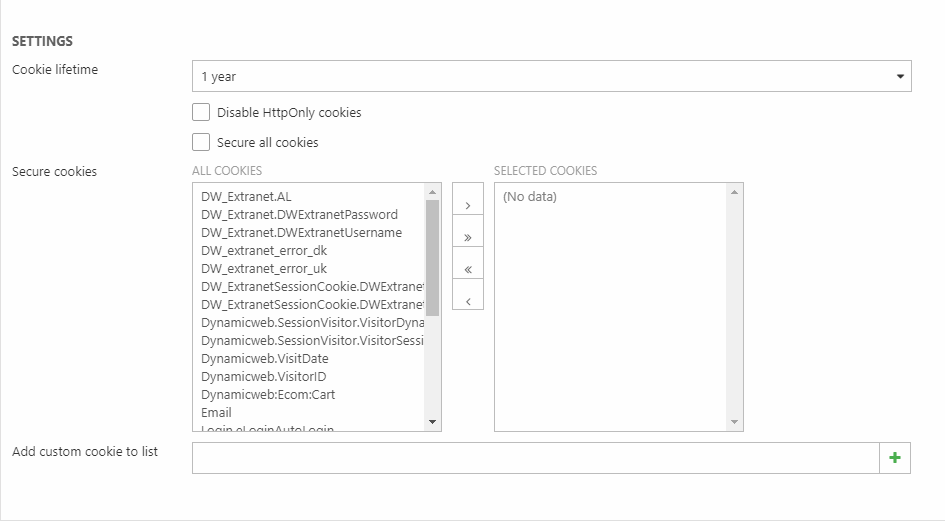This screenshot has width=945, height=521.
Task: Click scroll up arrow in Selected Cookies list
Action: point(735,192)
